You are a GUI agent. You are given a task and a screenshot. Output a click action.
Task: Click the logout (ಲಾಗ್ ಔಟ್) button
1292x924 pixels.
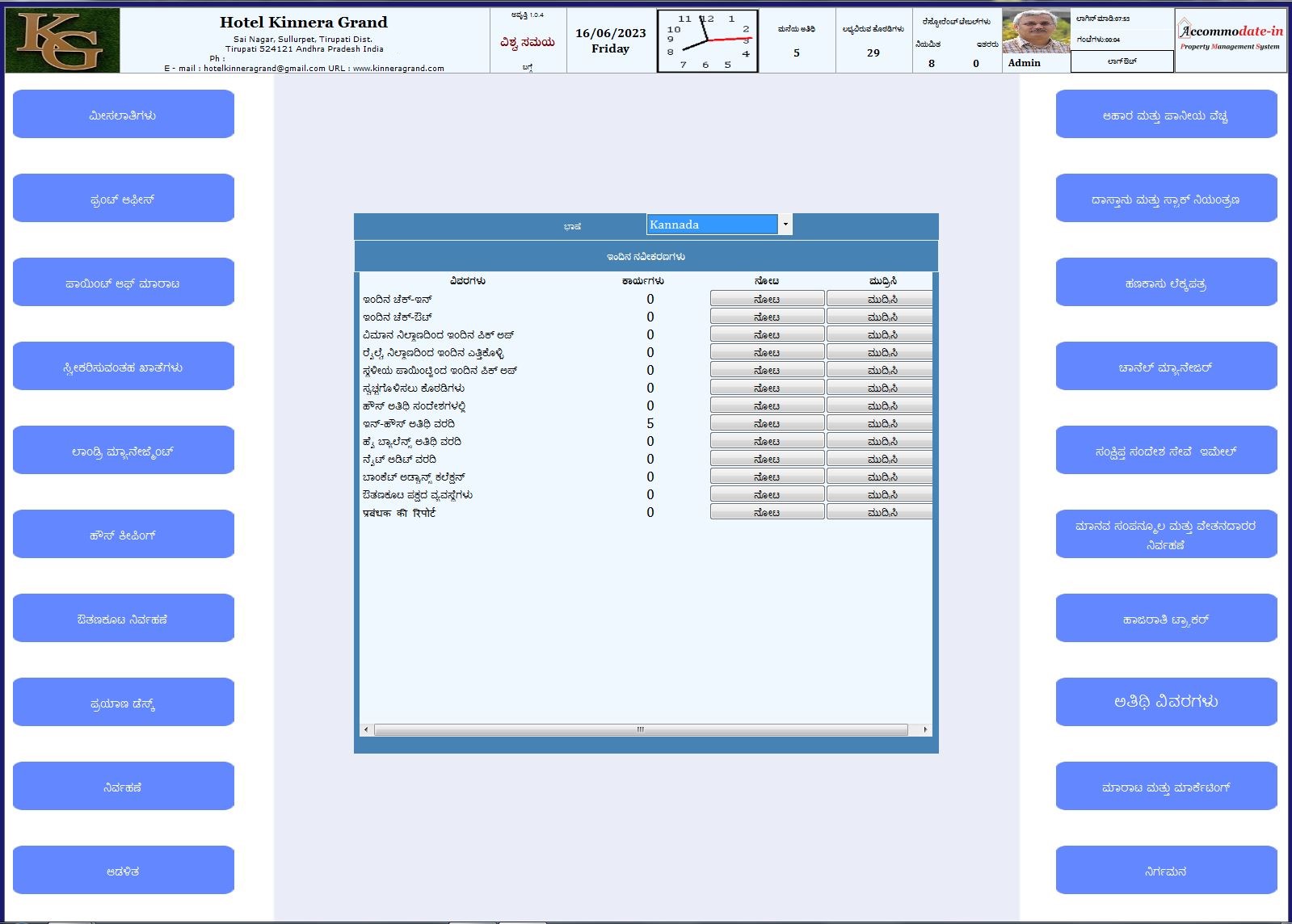click(1122, 61)
